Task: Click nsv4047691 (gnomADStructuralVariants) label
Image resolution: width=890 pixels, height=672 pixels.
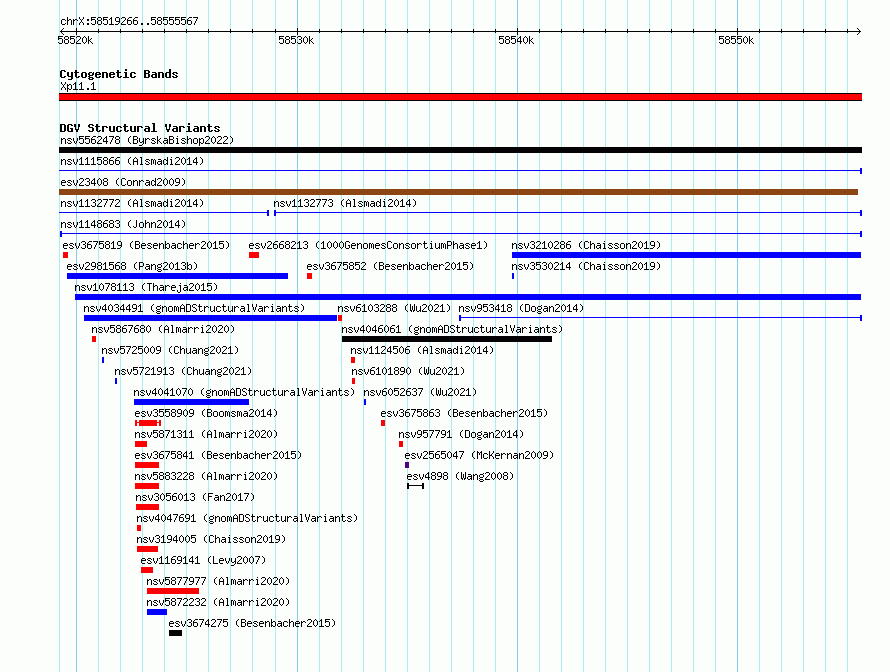Action: (247, 518)
